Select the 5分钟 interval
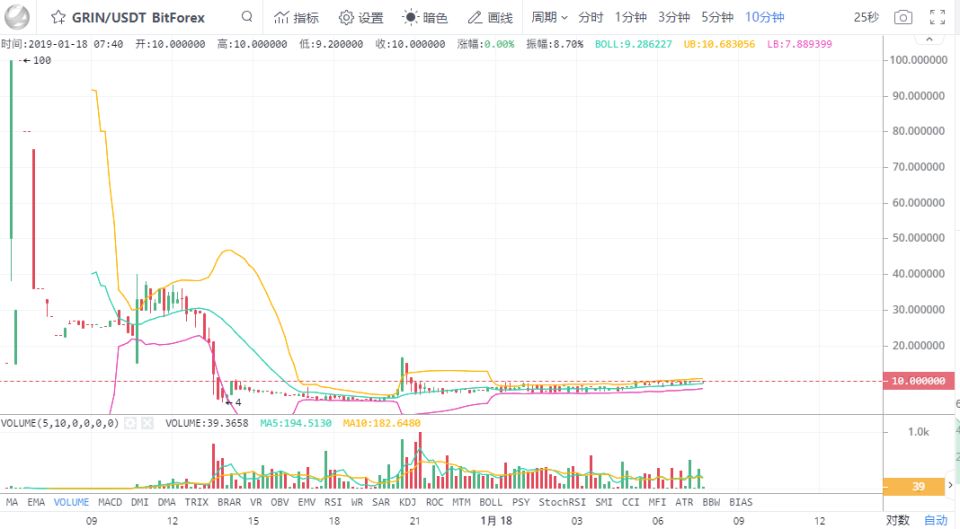Viewport: 960px width, 529px height. point(718,18)
